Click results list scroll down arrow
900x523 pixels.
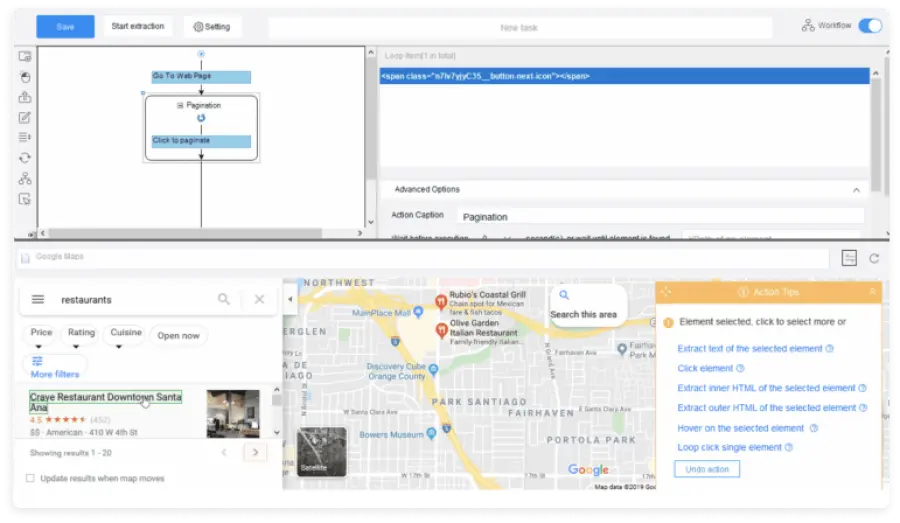coord(277,433)
